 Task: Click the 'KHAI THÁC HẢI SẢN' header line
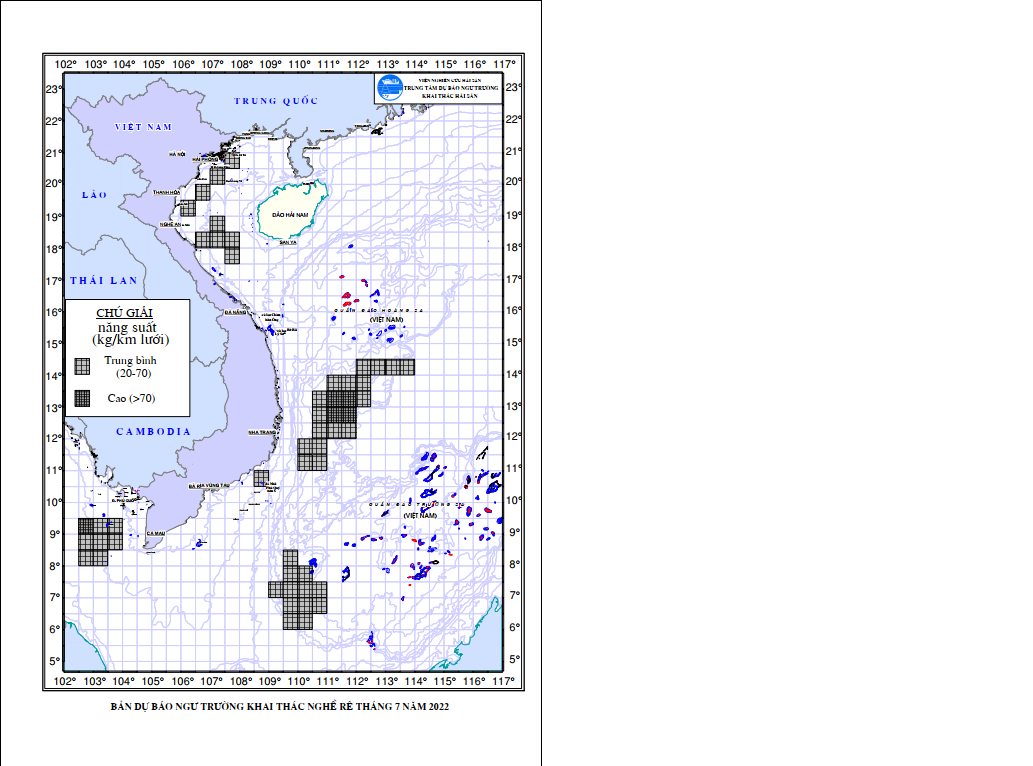(x=450, y=96)
